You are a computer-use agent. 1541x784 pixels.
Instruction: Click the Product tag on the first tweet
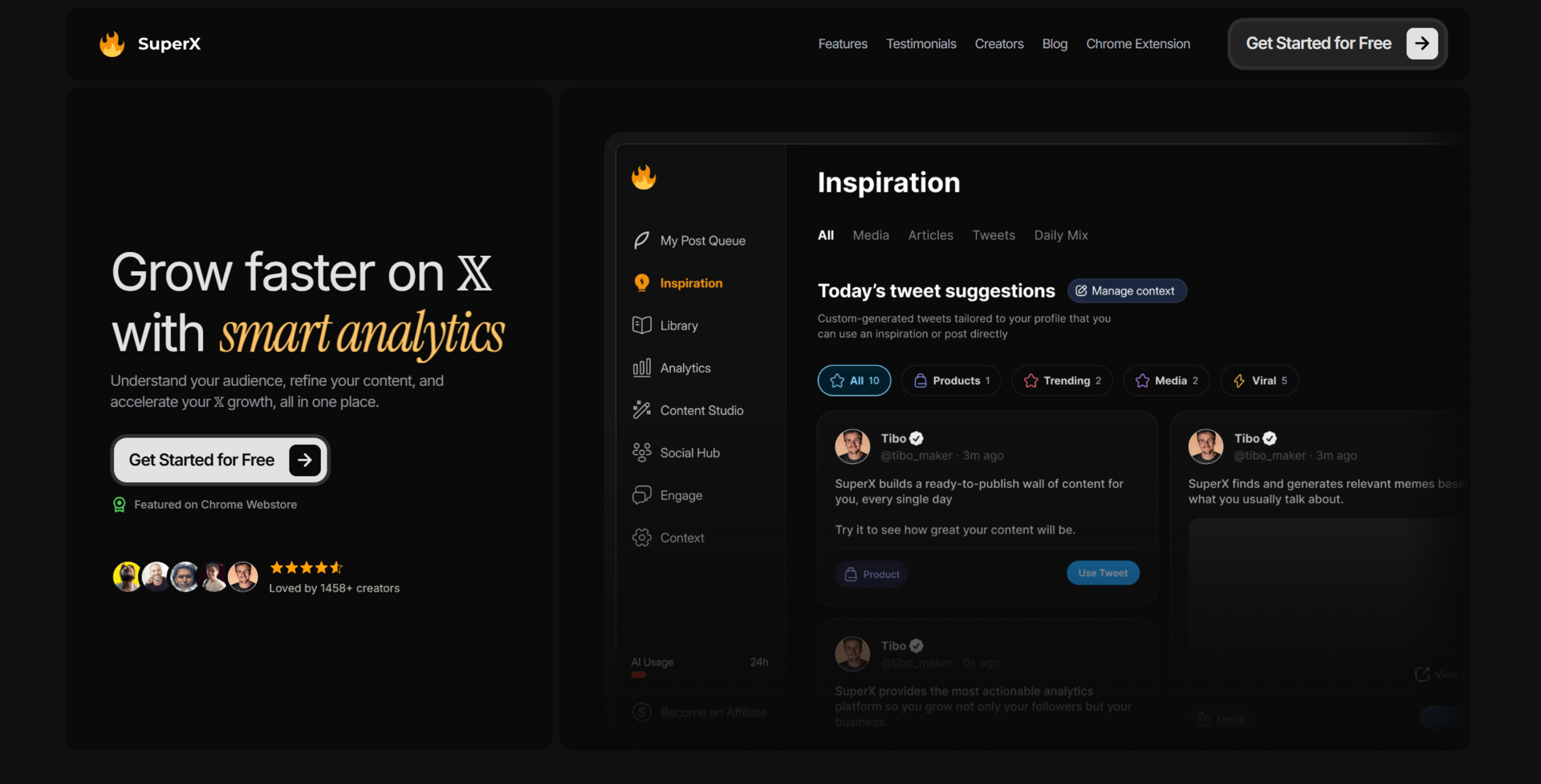(x=872, y=574)
